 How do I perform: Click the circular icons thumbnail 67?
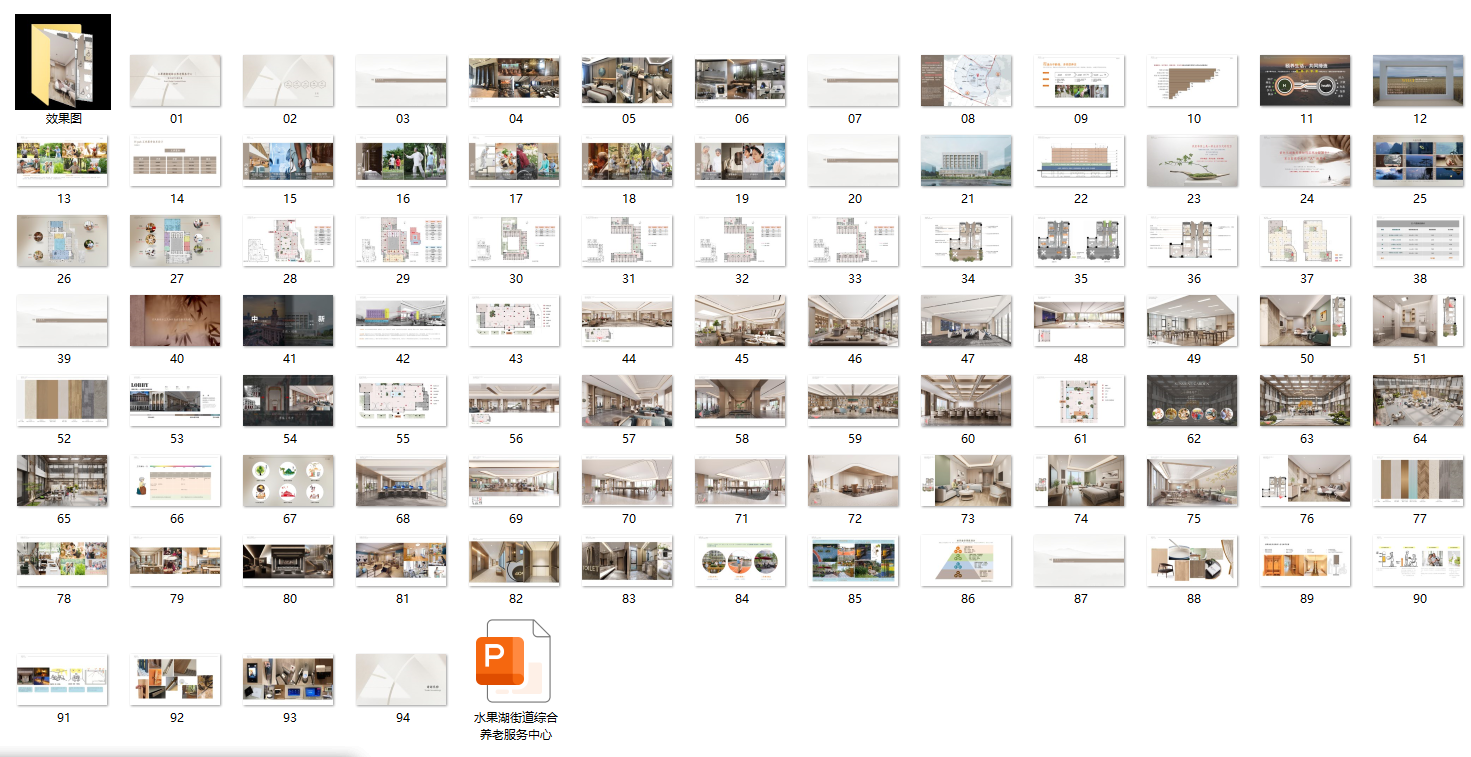pyautogui.click(x=289, y=481)
